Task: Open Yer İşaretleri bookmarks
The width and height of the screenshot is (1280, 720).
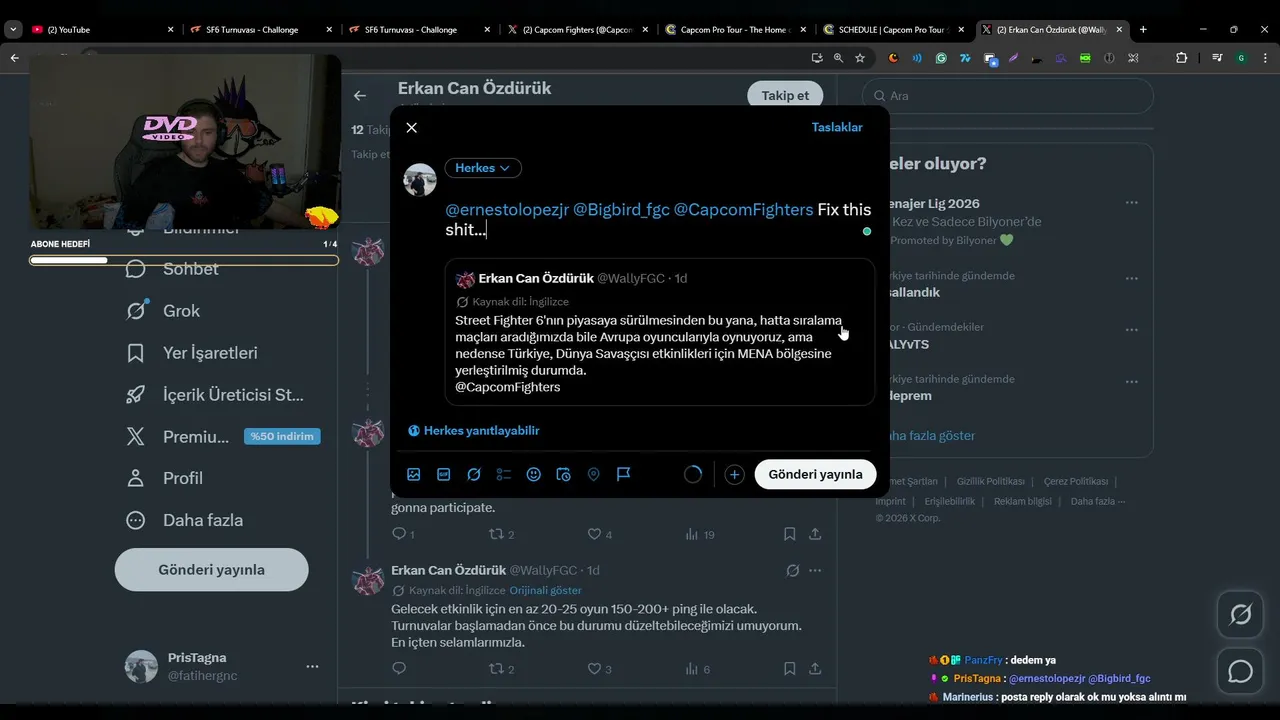Action: [x=192, y=353]
